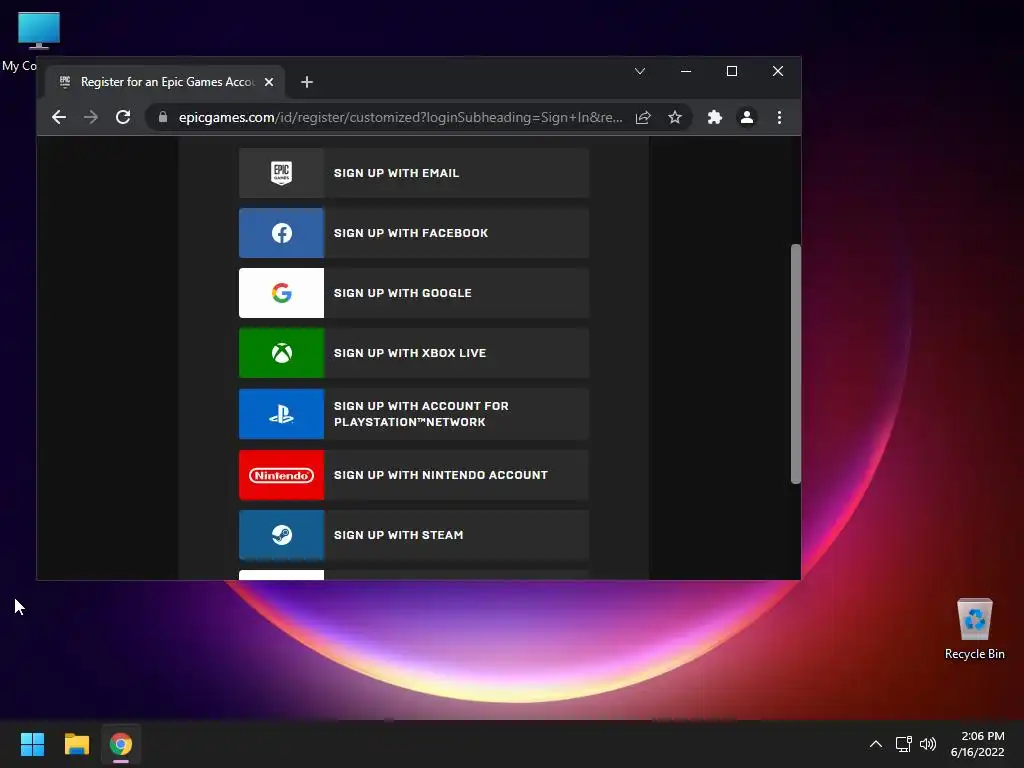
Task: Open a new Chrome tab
Action: point(307,82)
